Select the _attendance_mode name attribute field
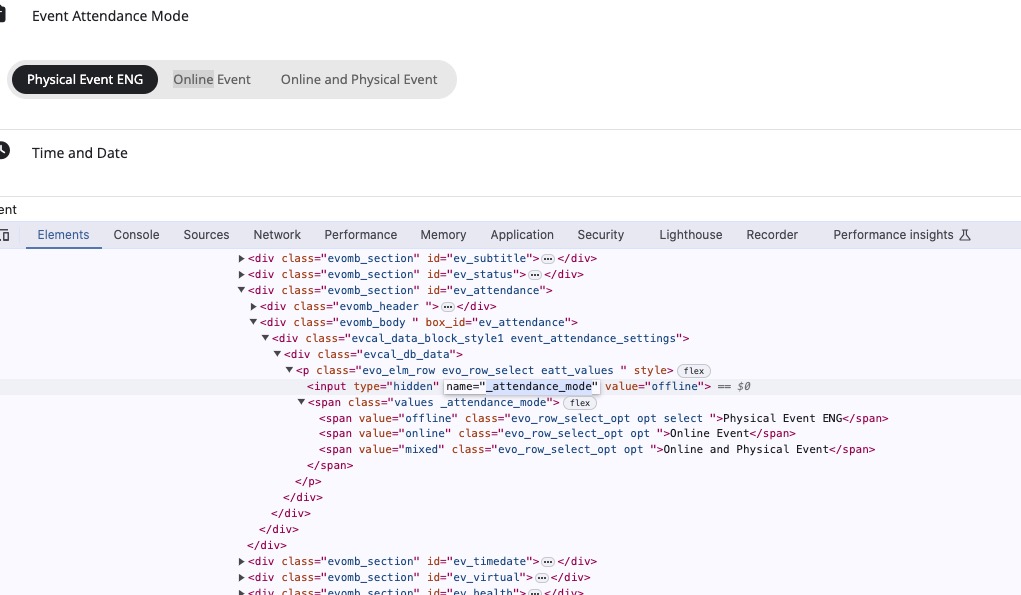Screen dimensions: 1021x595 coord(522,387)
